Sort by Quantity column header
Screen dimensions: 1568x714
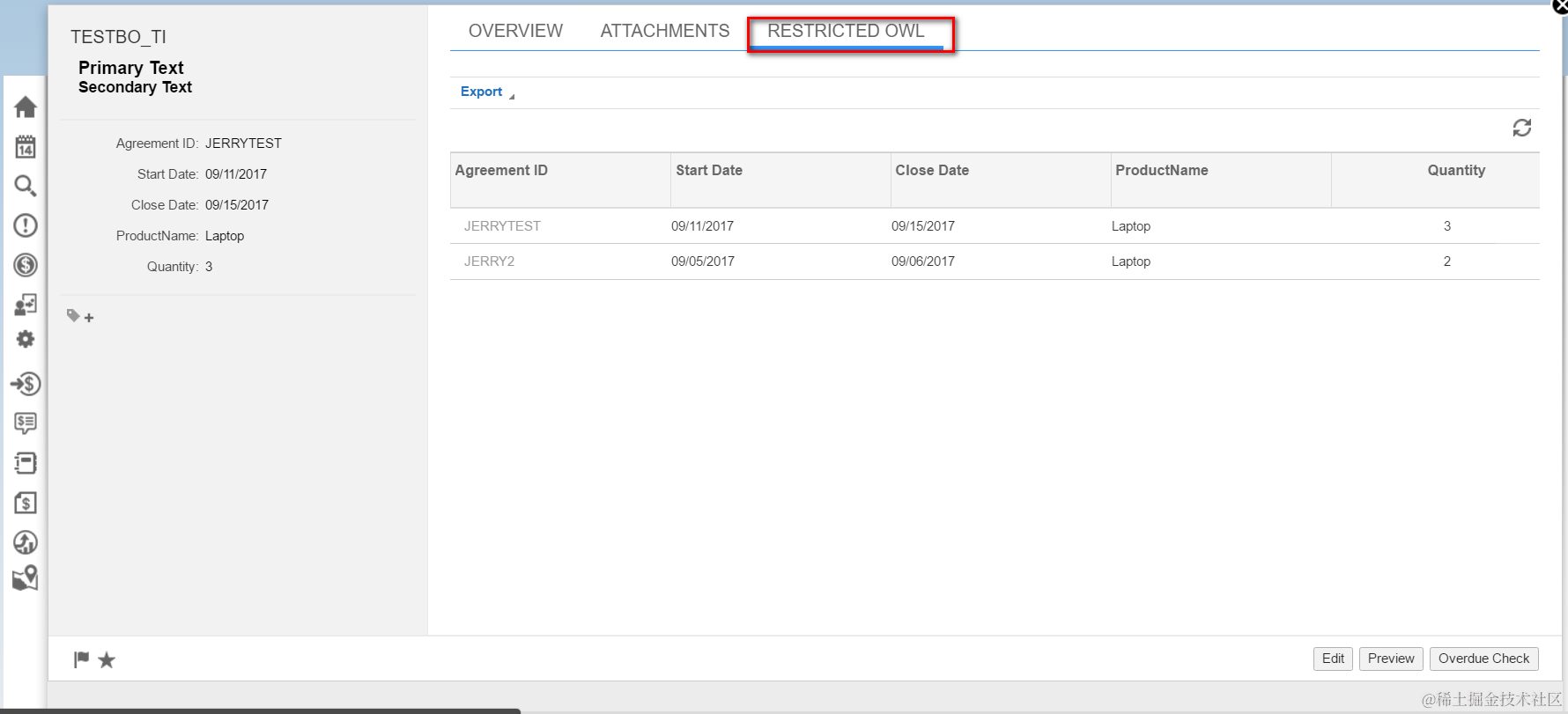1436,180
